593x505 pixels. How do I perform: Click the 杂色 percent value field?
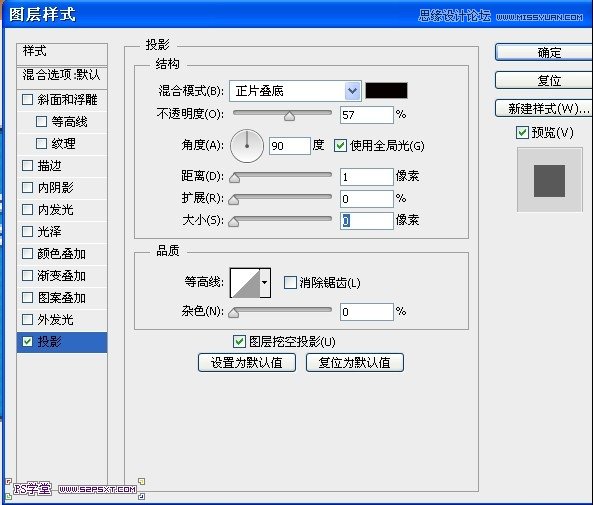366,312
